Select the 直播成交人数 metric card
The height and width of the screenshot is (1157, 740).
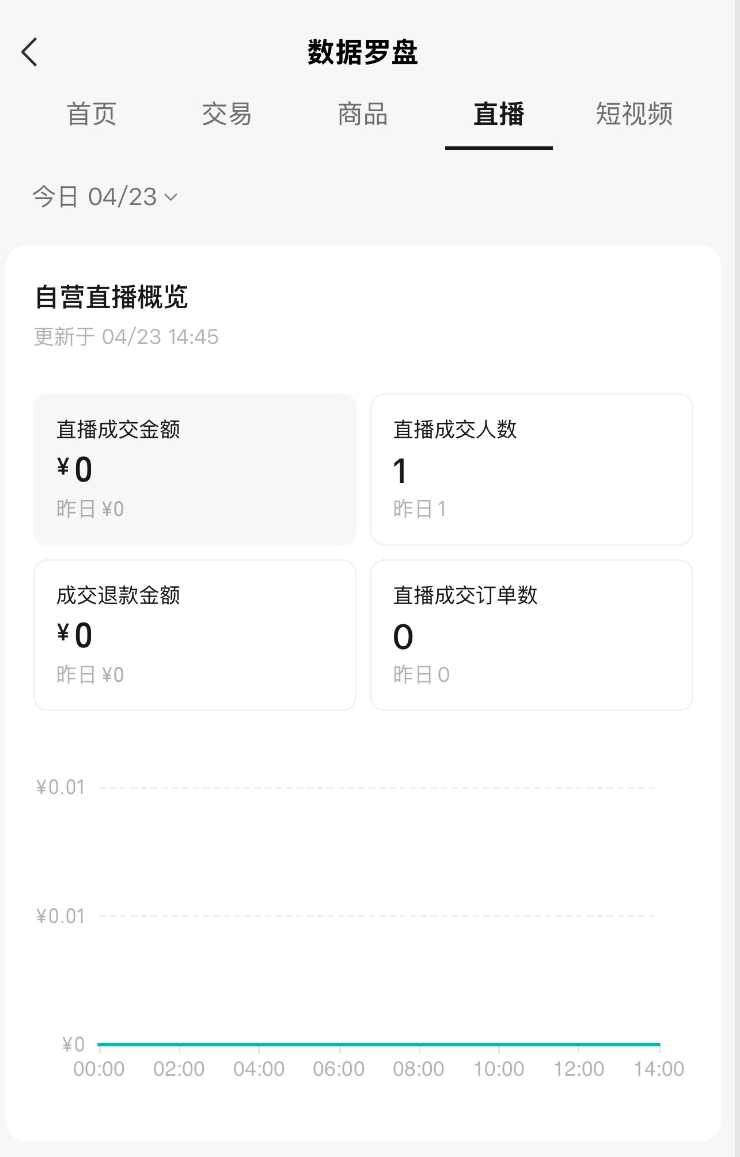[x=532, y=469]
